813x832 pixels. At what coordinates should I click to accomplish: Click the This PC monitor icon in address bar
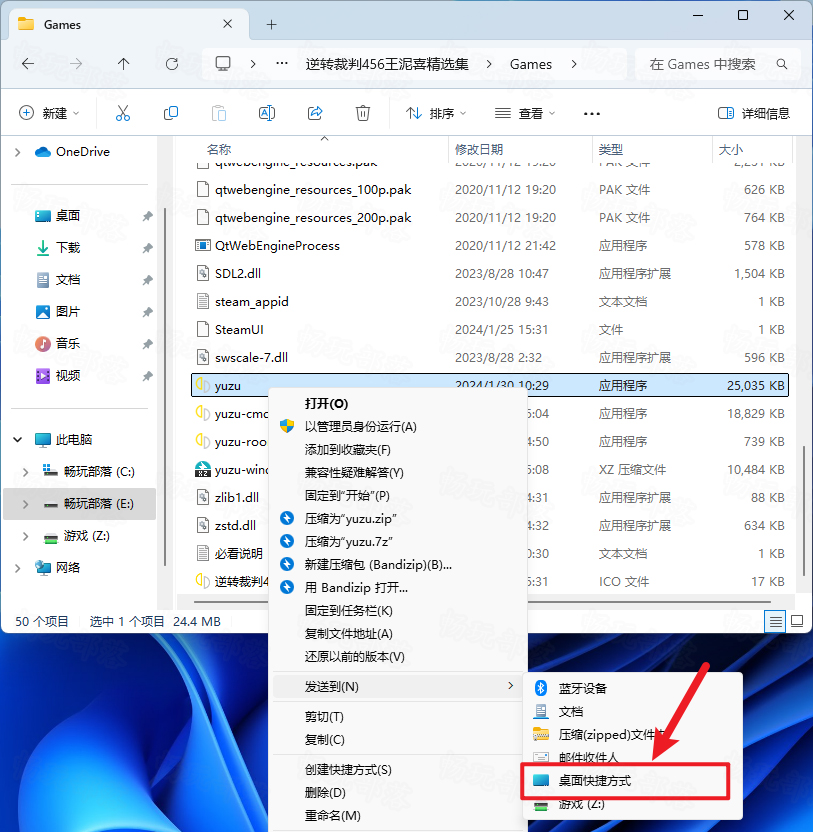pos(223,64)
